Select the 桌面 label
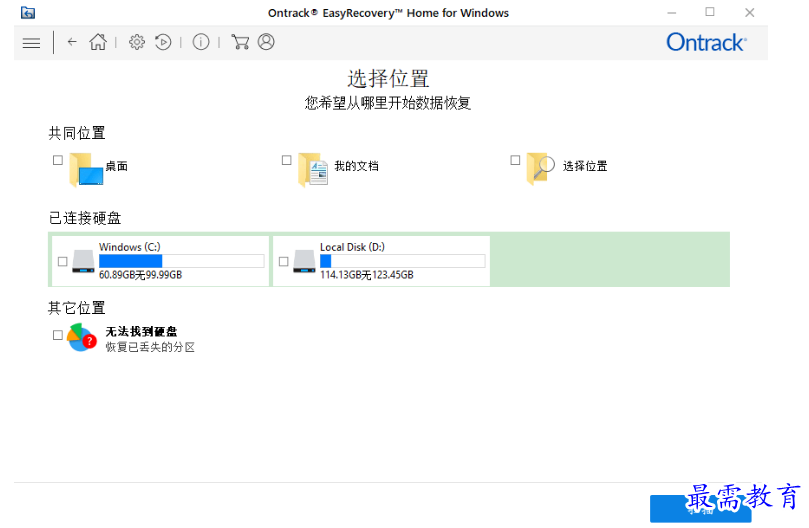The height and width of the screenshot is (528, 809). tap(117, 166)
